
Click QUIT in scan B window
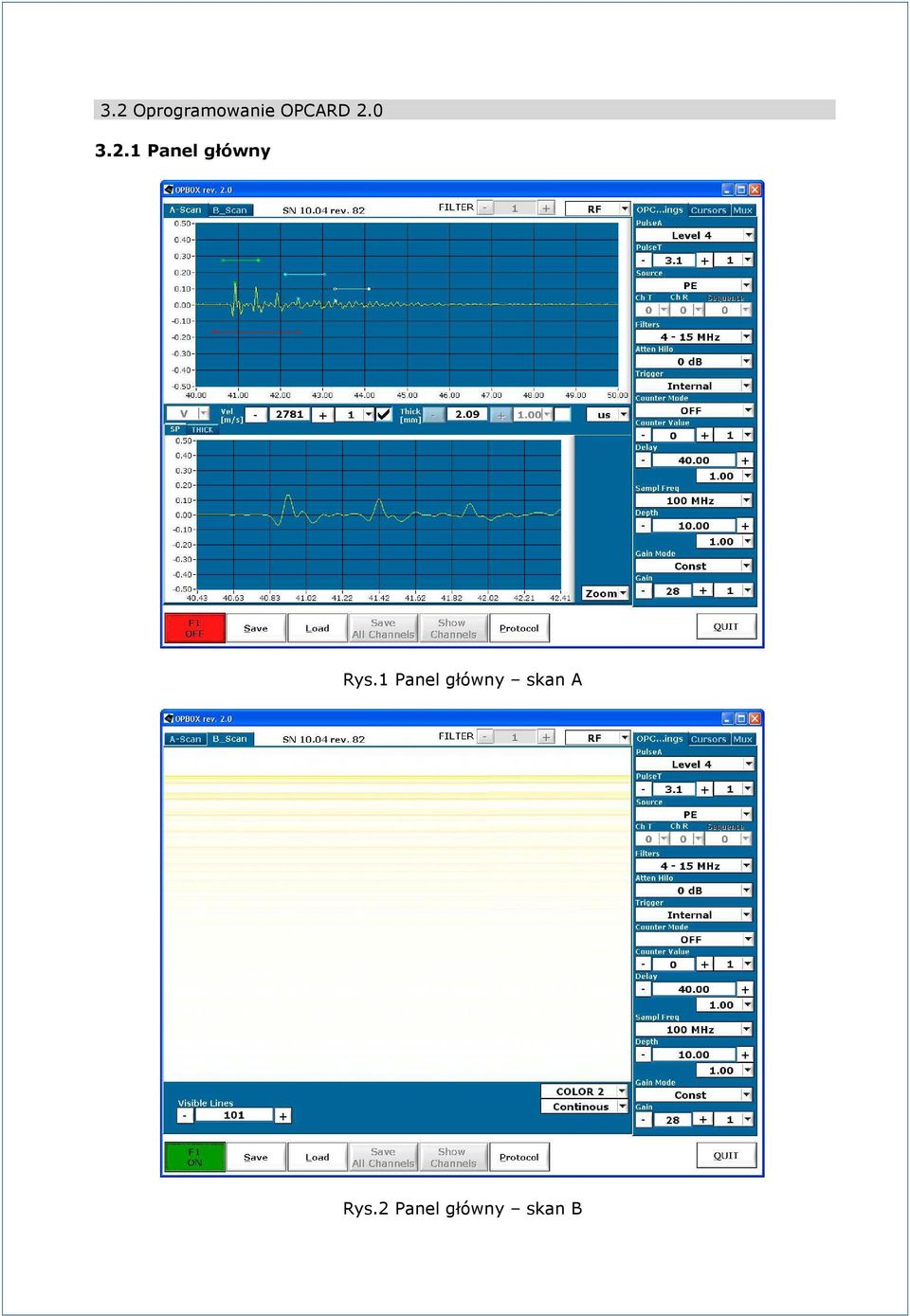[726, 1155]
